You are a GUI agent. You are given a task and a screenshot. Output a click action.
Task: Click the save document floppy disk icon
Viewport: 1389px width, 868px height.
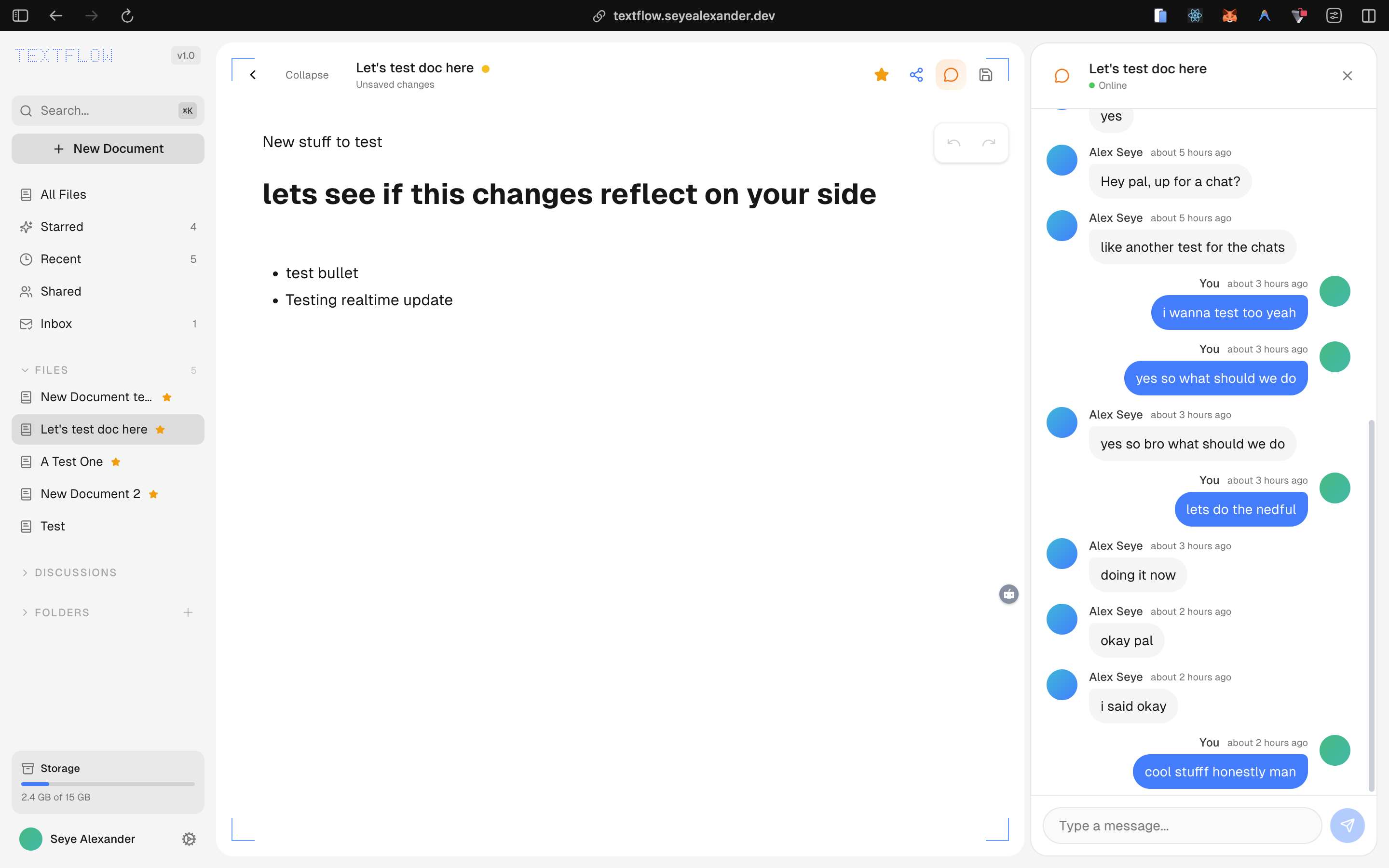pyautogui.click(x=985, y=75)
